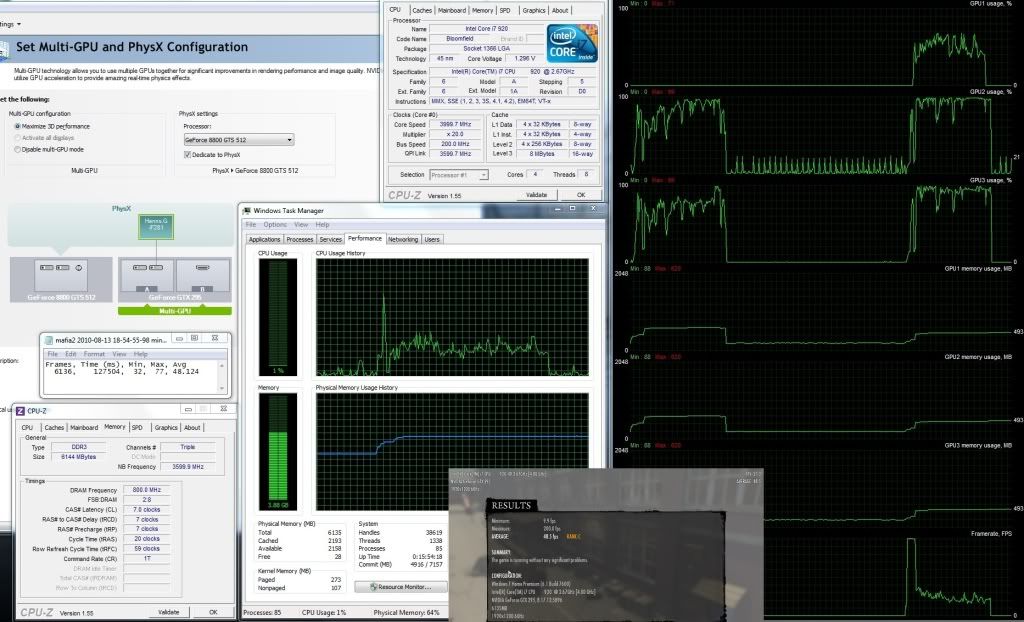Switch to CPU tab in CPU-Z Memory window

point(27,428)
